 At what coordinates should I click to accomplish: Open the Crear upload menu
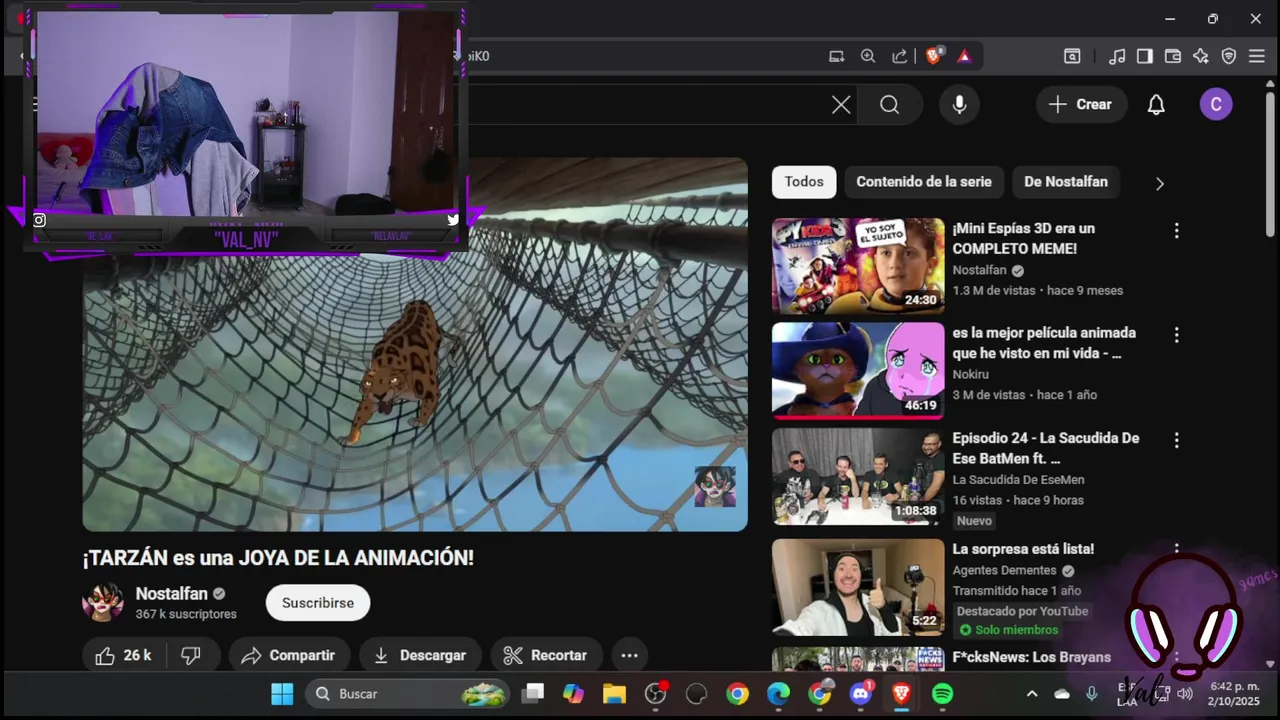(1080, 104)
